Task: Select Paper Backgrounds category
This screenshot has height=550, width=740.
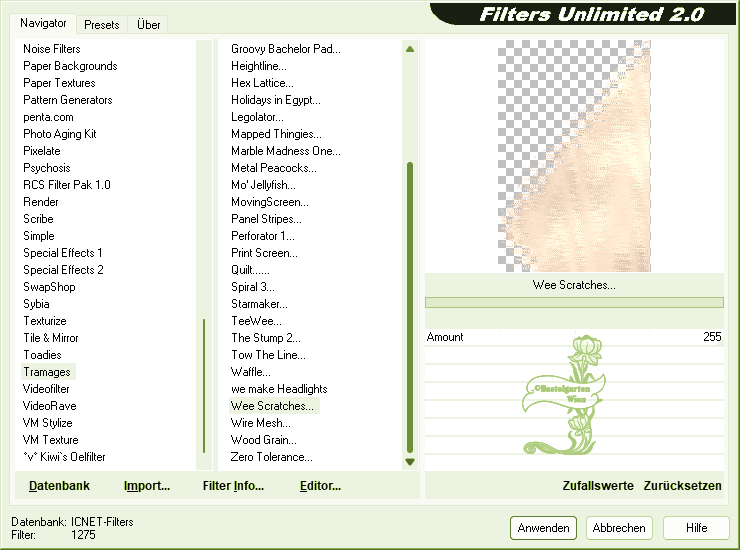Action: point(70,66)
